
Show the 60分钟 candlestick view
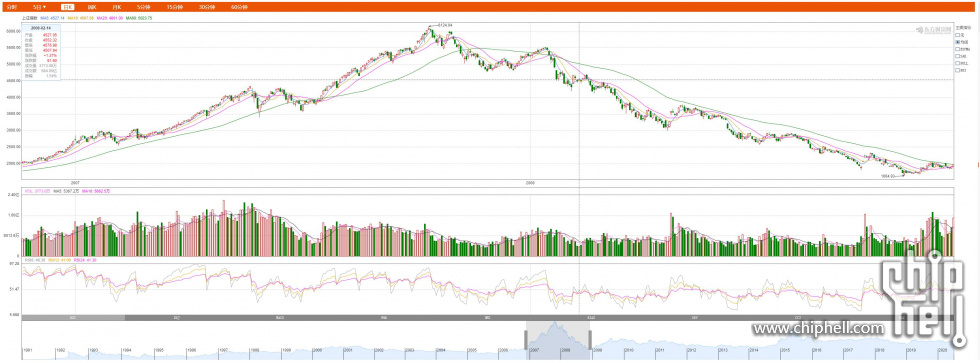point(239,7)
